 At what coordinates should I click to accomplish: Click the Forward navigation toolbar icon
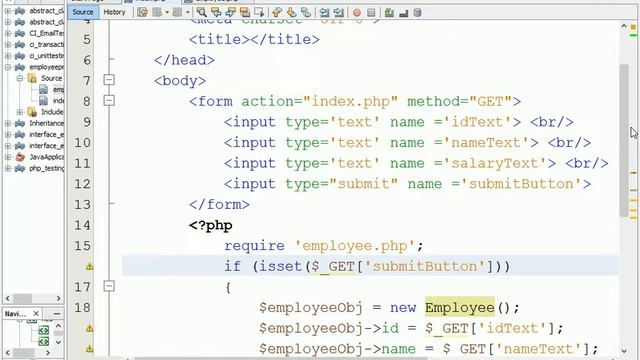[x=177, y=12]
